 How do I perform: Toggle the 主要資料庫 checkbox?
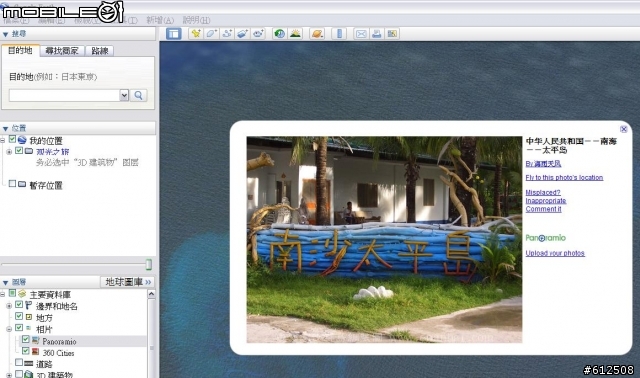[x=12, y=293]
